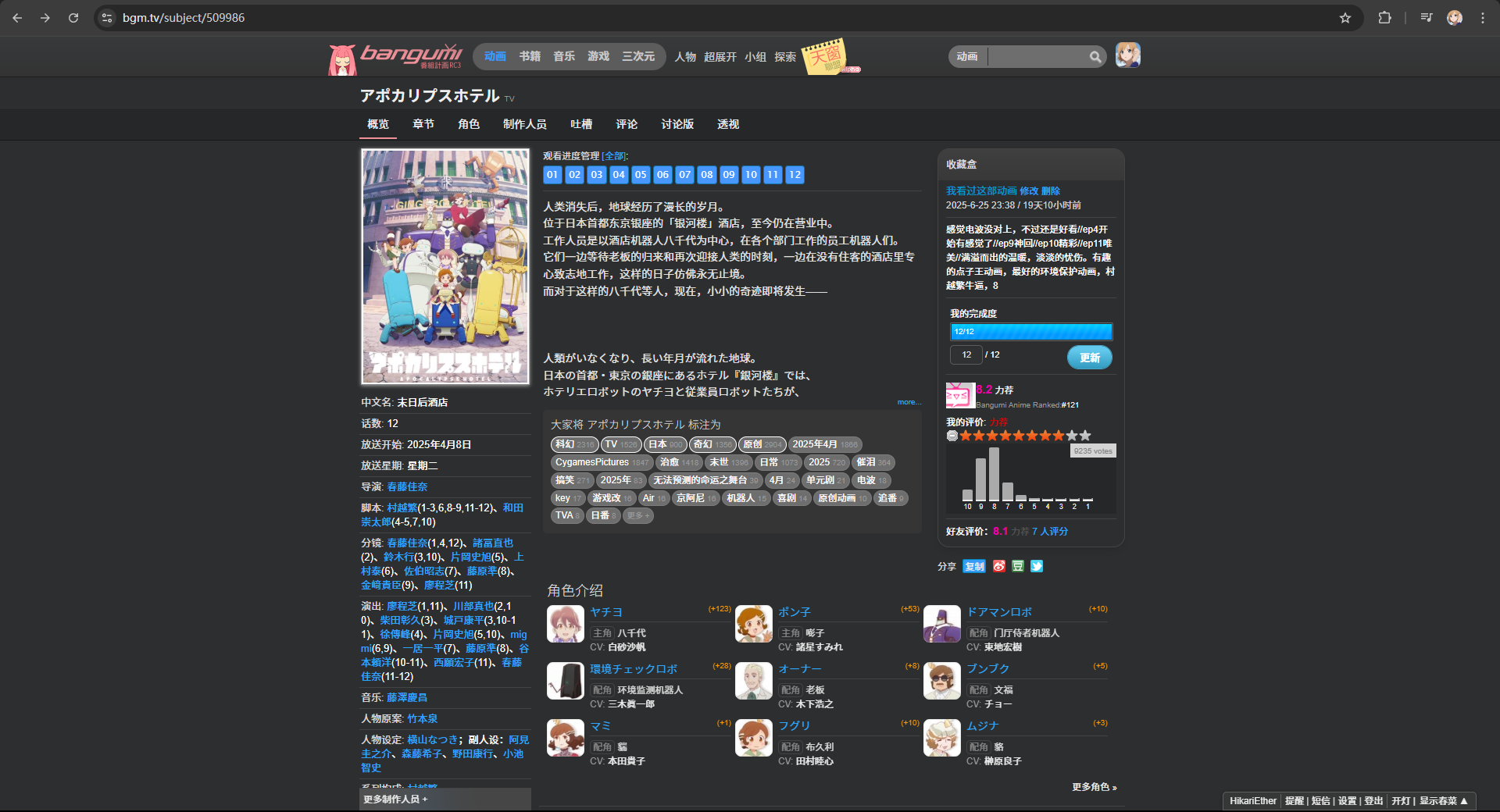1500x812 pixels.
Task: Open the user avatar in the header
Action: pyautogui.click(x=1127, y=55)
